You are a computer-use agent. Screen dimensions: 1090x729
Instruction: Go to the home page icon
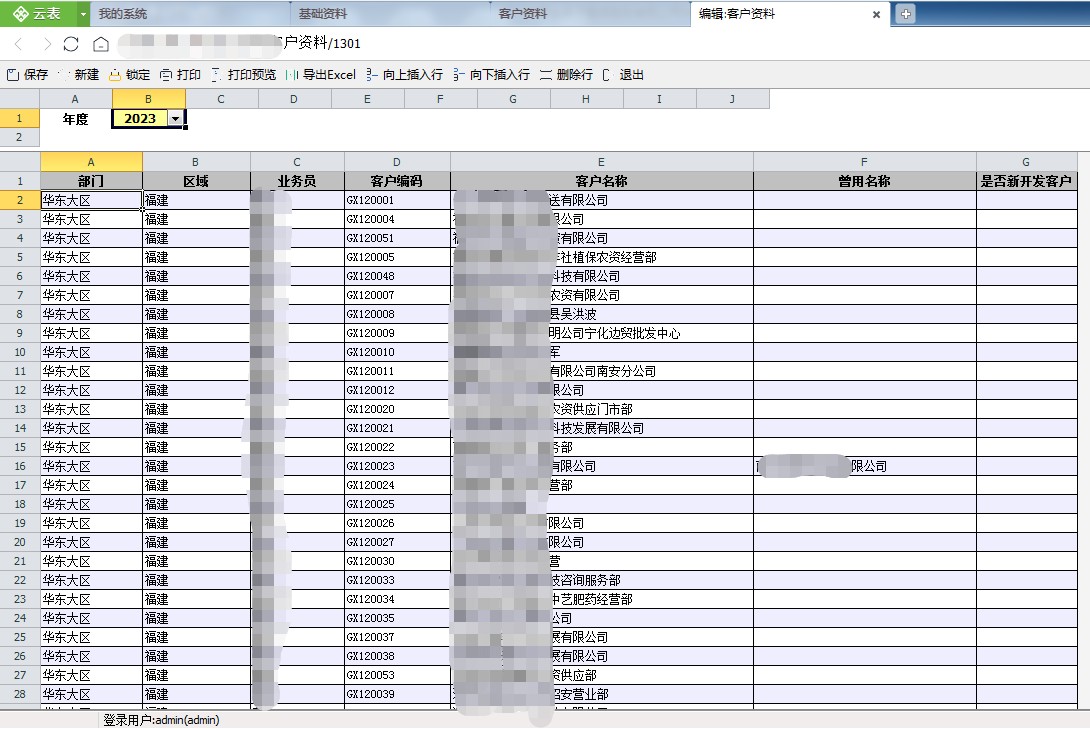pyautogui.click(x=101, y=44)
